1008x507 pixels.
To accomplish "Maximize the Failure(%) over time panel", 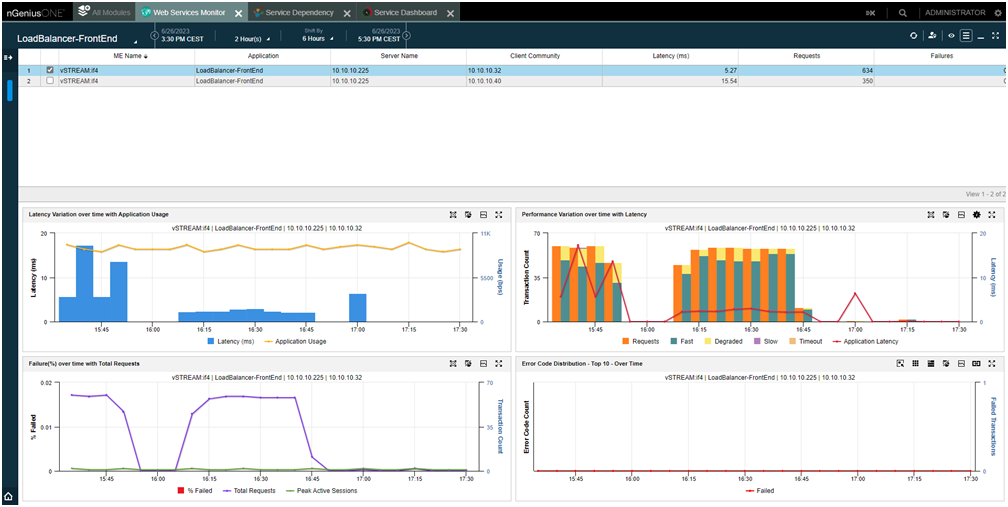I will tap(498, 364).
